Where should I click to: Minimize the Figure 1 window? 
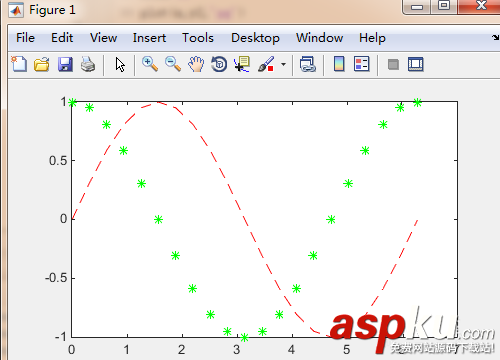[x=417, y=6]
